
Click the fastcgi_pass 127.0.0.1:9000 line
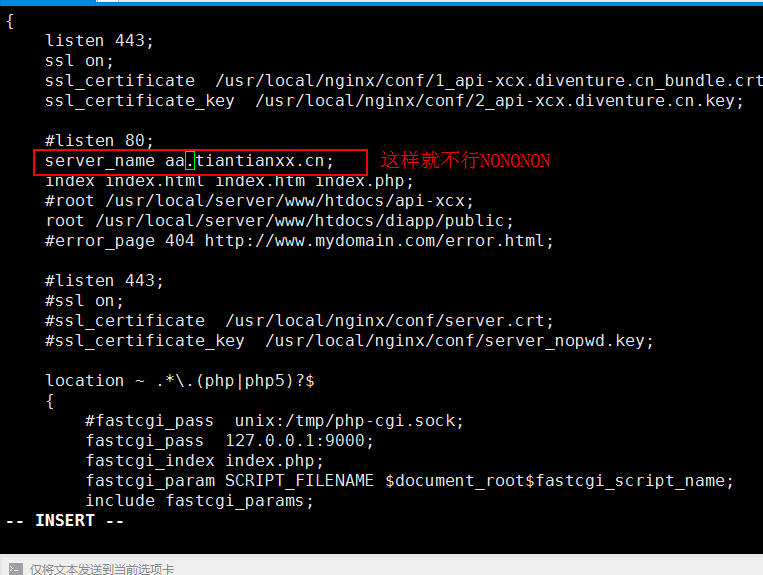pos(229,441)
